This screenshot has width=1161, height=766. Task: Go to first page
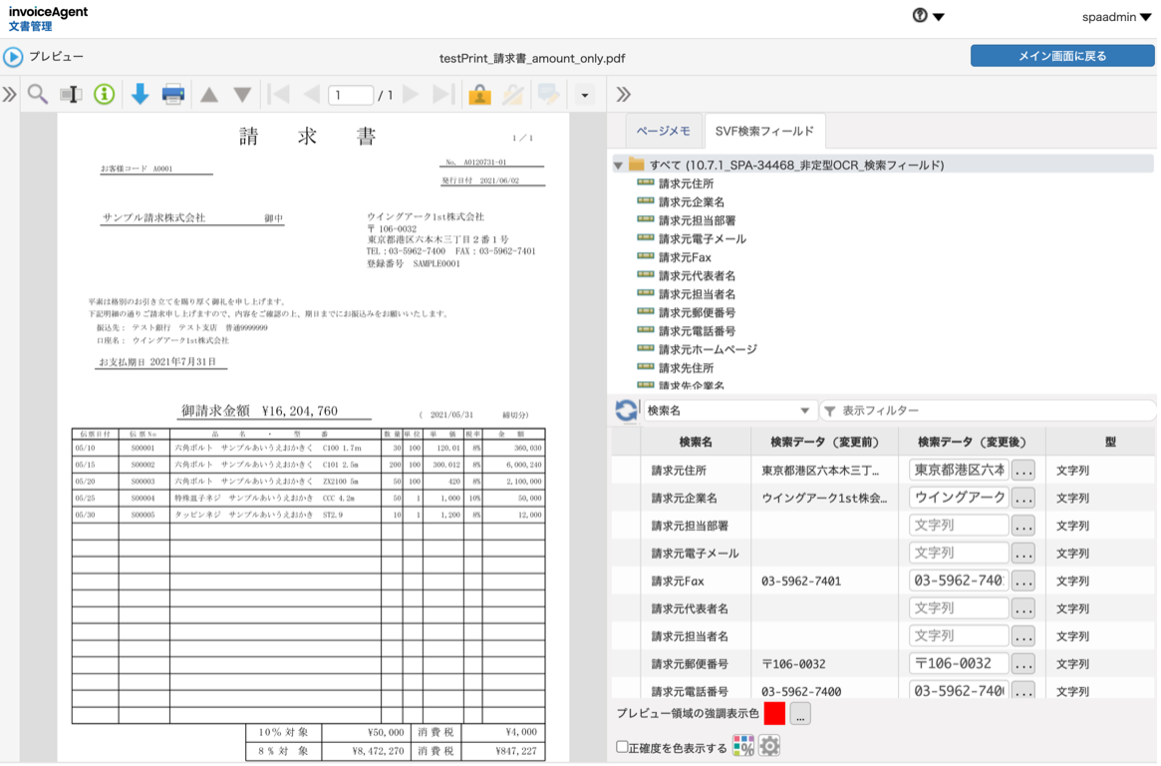(x=278, y=95)
